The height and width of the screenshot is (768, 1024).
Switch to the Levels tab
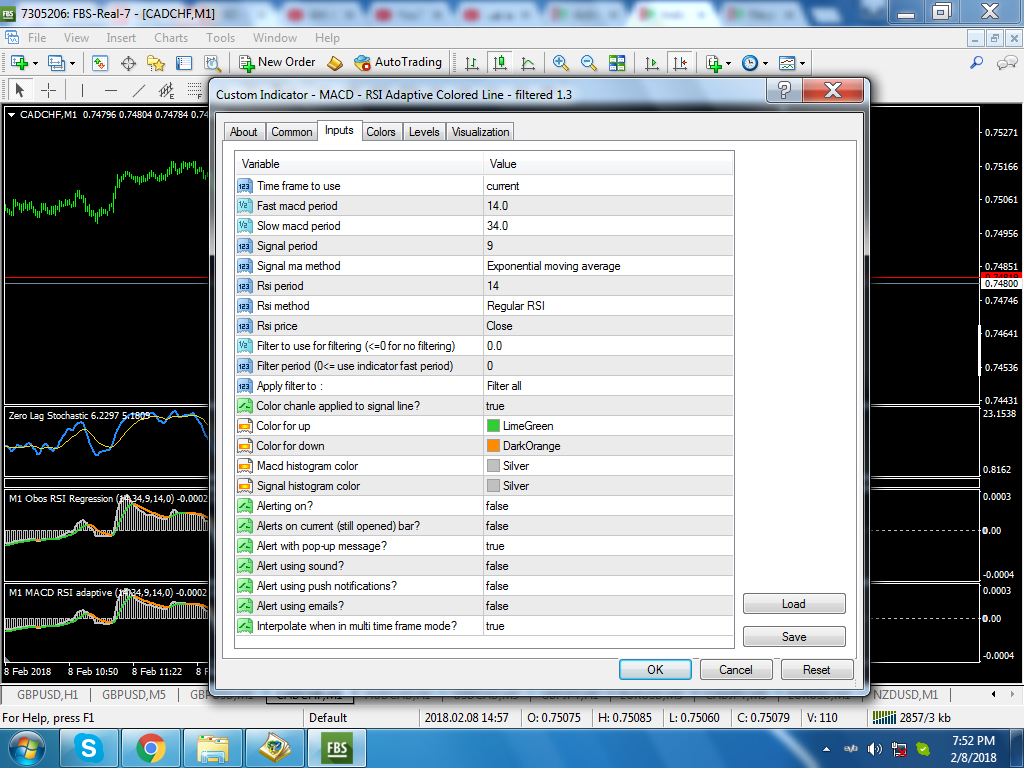click(x=424, y=132)
